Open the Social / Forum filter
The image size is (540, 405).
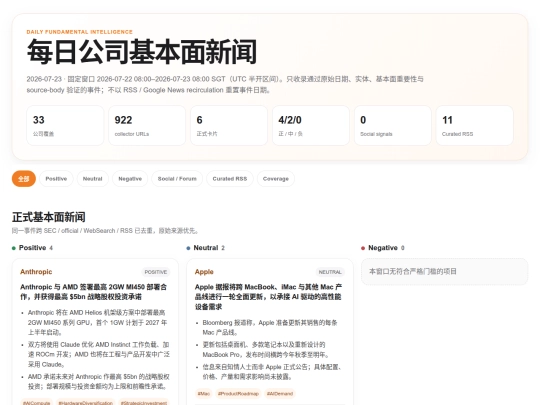pos(177,179)
